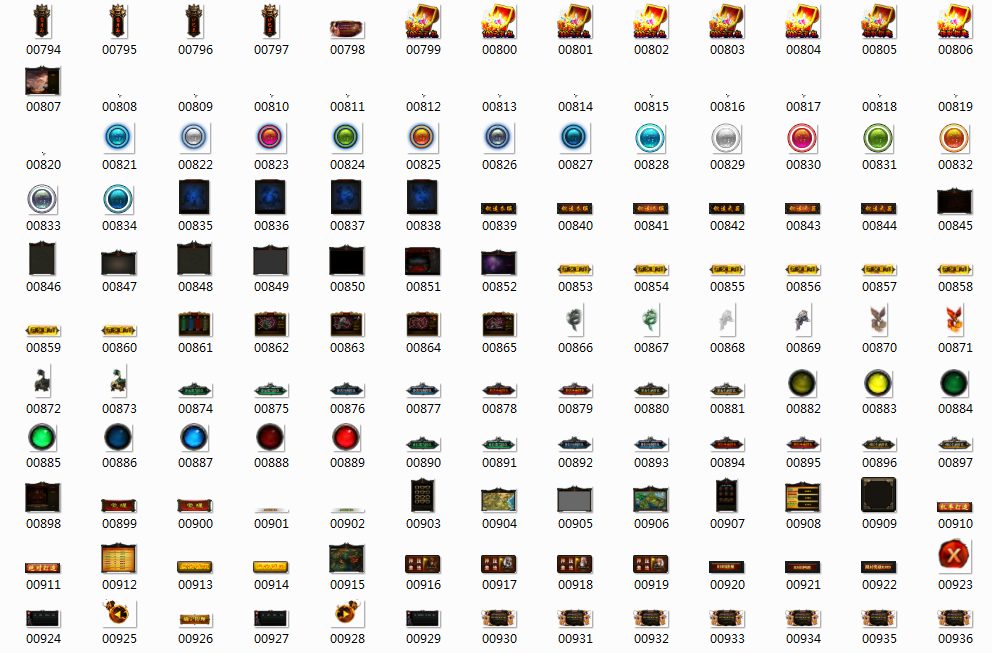Select the portrait thumbnail 00807

point(42,81)
